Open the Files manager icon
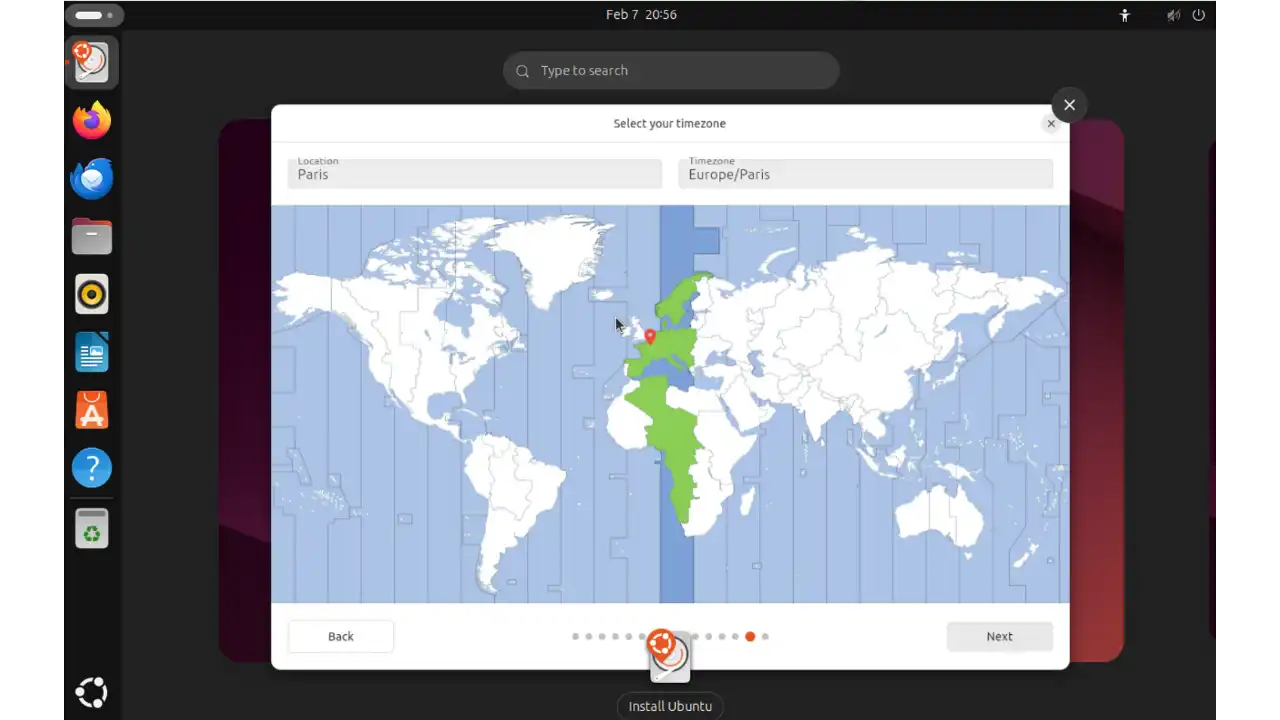 point(92,237)
